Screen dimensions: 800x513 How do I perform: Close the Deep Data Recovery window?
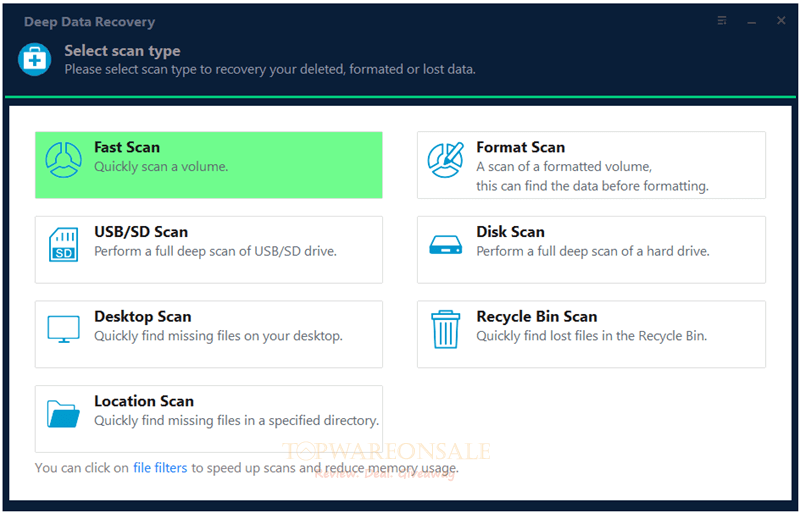781,20
